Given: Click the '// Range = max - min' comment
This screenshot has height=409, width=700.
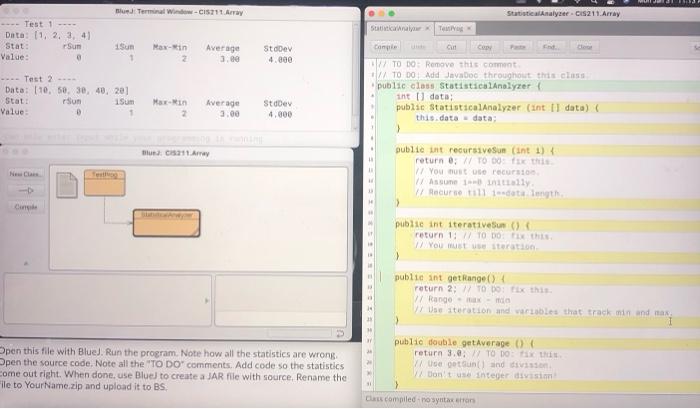Looking at the screenshot, I should [x=462, y=300].
